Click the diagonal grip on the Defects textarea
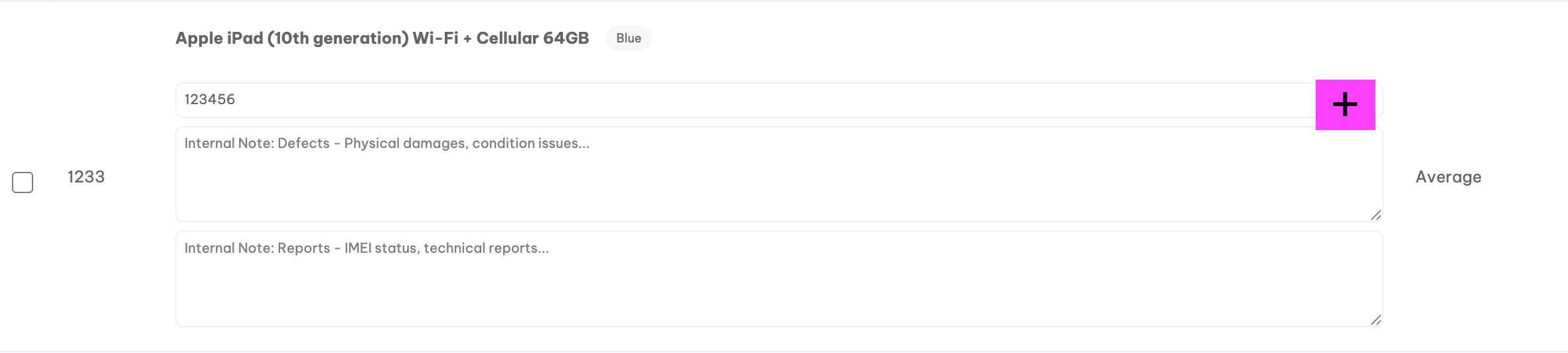 [1375, 215]
